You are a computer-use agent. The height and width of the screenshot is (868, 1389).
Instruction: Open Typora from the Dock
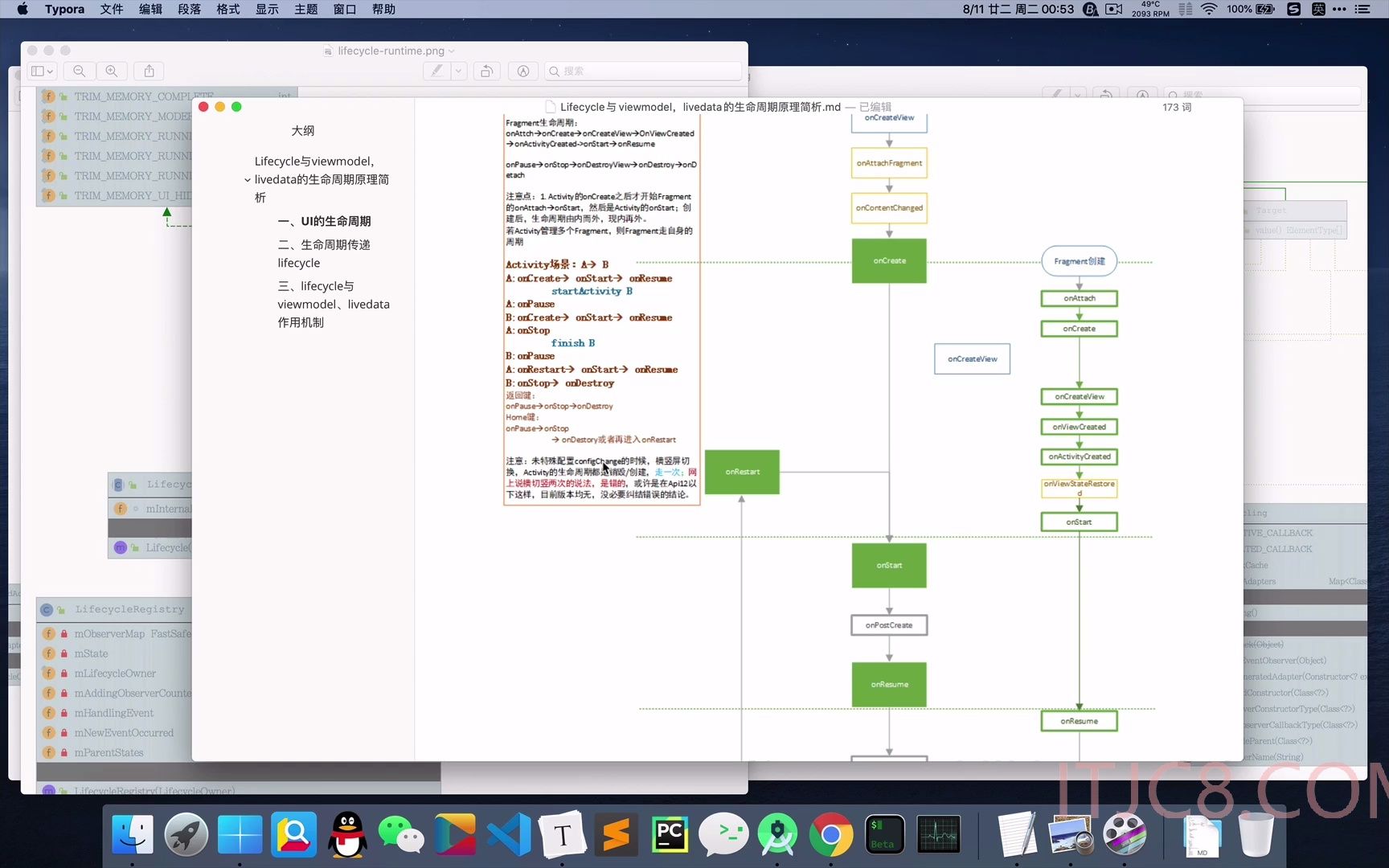coord(562,835)
